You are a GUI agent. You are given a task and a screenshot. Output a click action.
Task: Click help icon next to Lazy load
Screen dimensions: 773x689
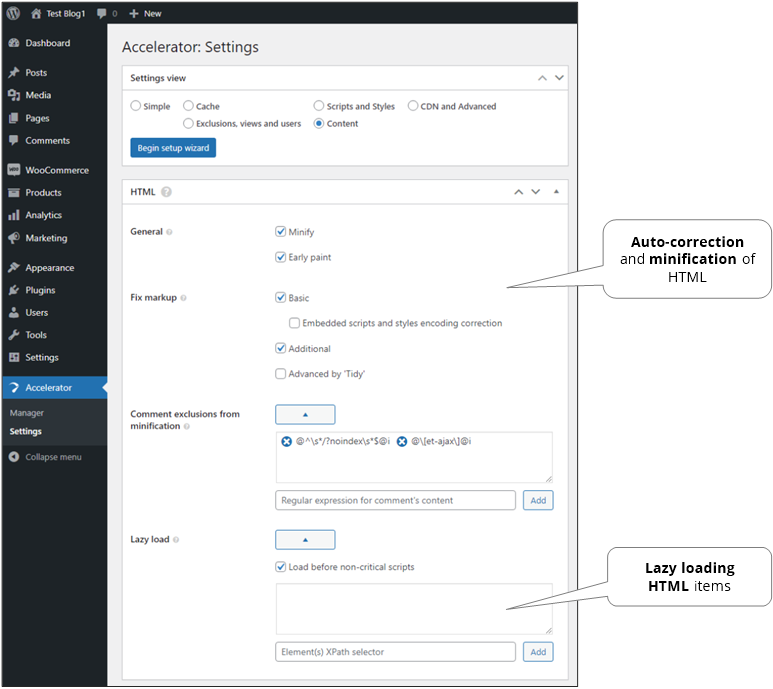[176, 540]
